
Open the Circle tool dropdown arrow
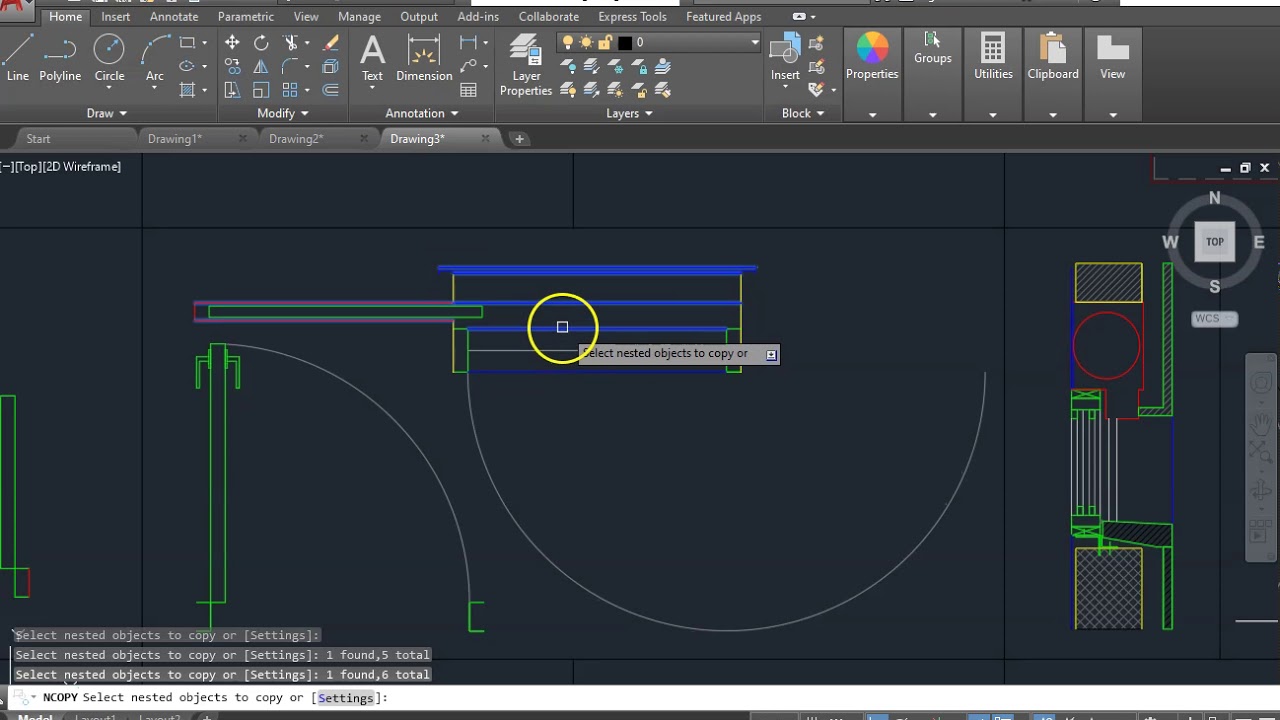pyautogui.click(x=109, y=89)
